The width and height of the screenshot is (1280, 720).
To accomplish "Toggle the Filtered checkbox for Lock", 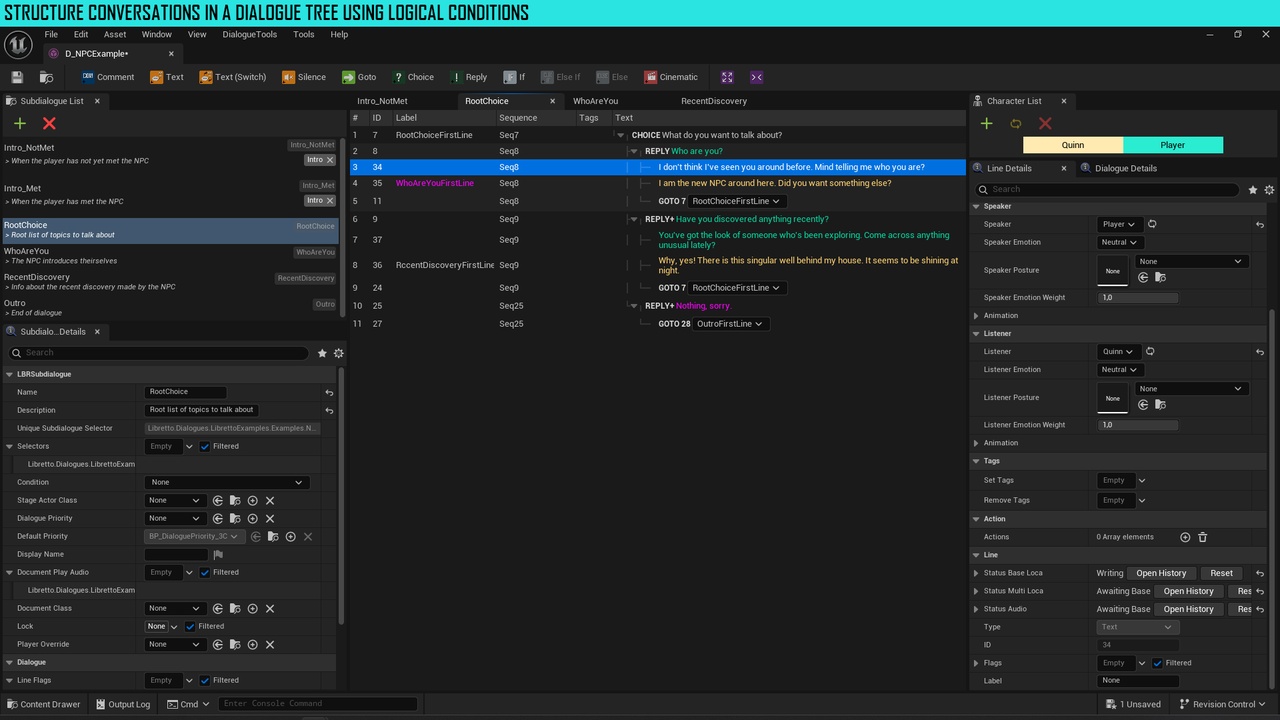I will tap(190, 626).
